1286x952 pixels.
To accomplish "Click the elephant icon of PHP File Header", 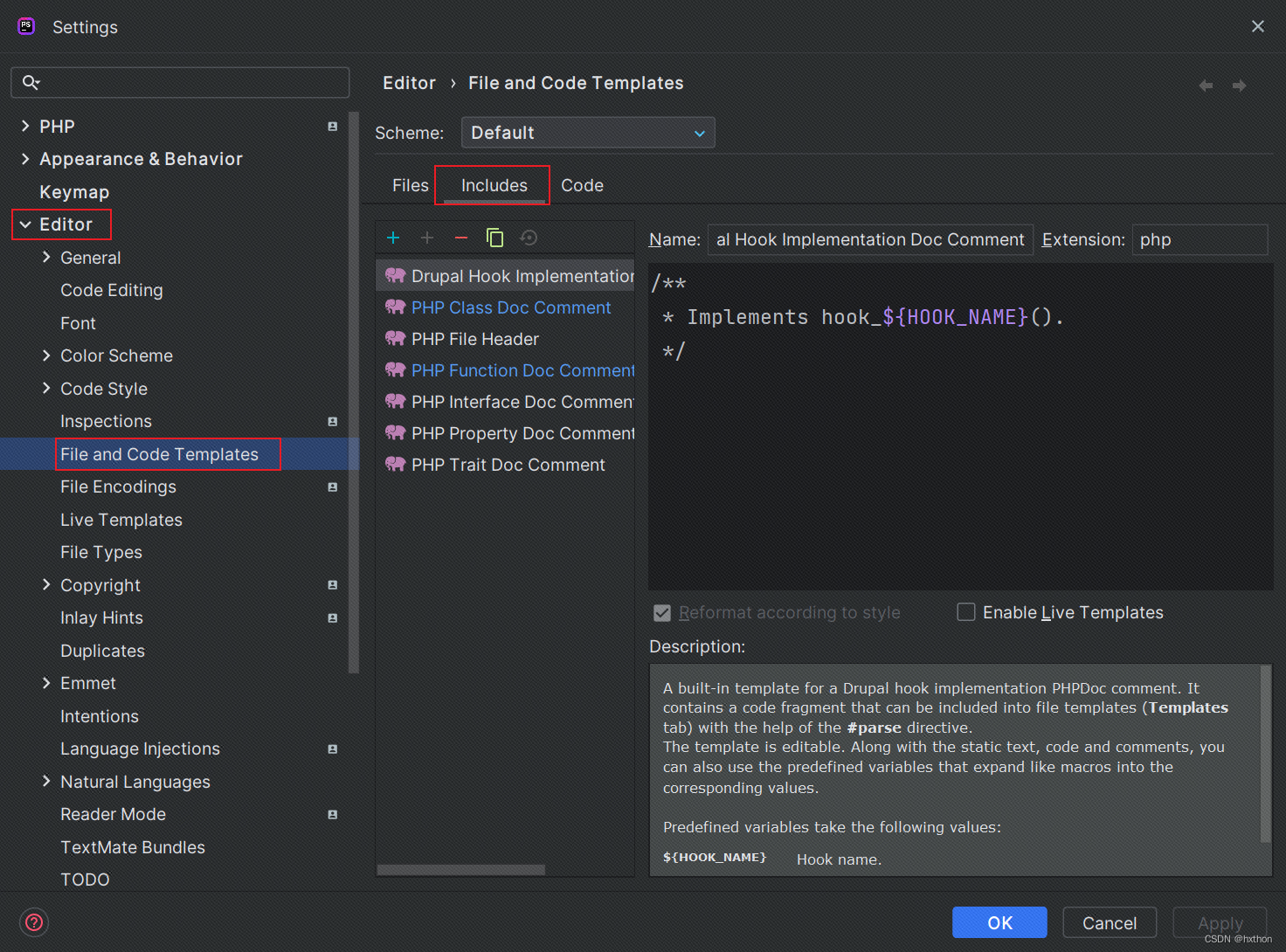I will pyautogui.click(x=395, y=338).
